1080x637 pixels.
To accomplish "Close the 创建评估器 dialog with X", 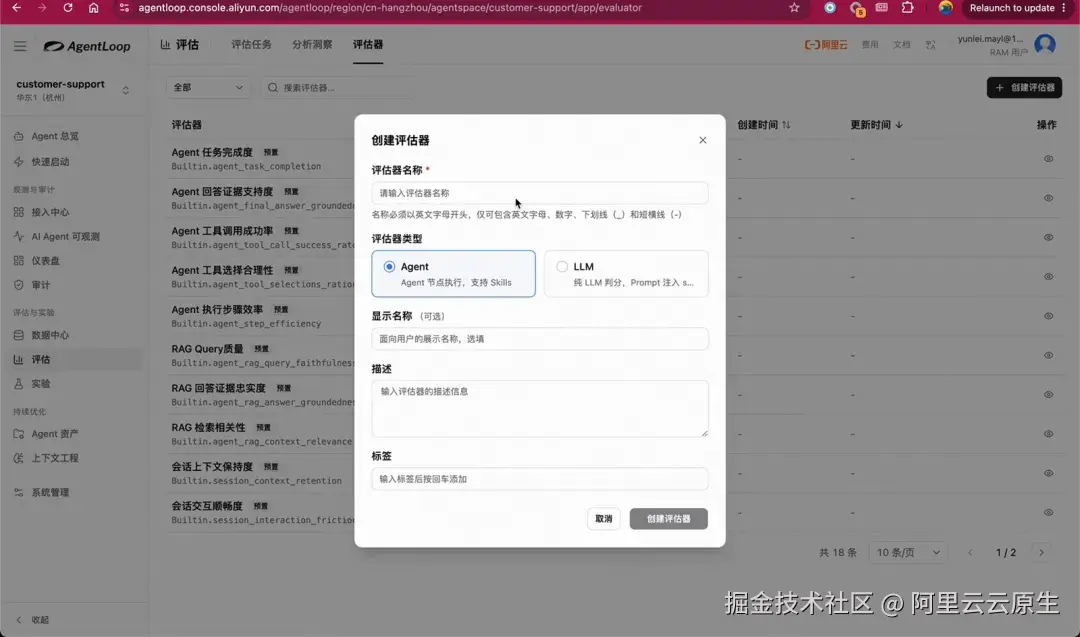I will click(x=703, y=140).
